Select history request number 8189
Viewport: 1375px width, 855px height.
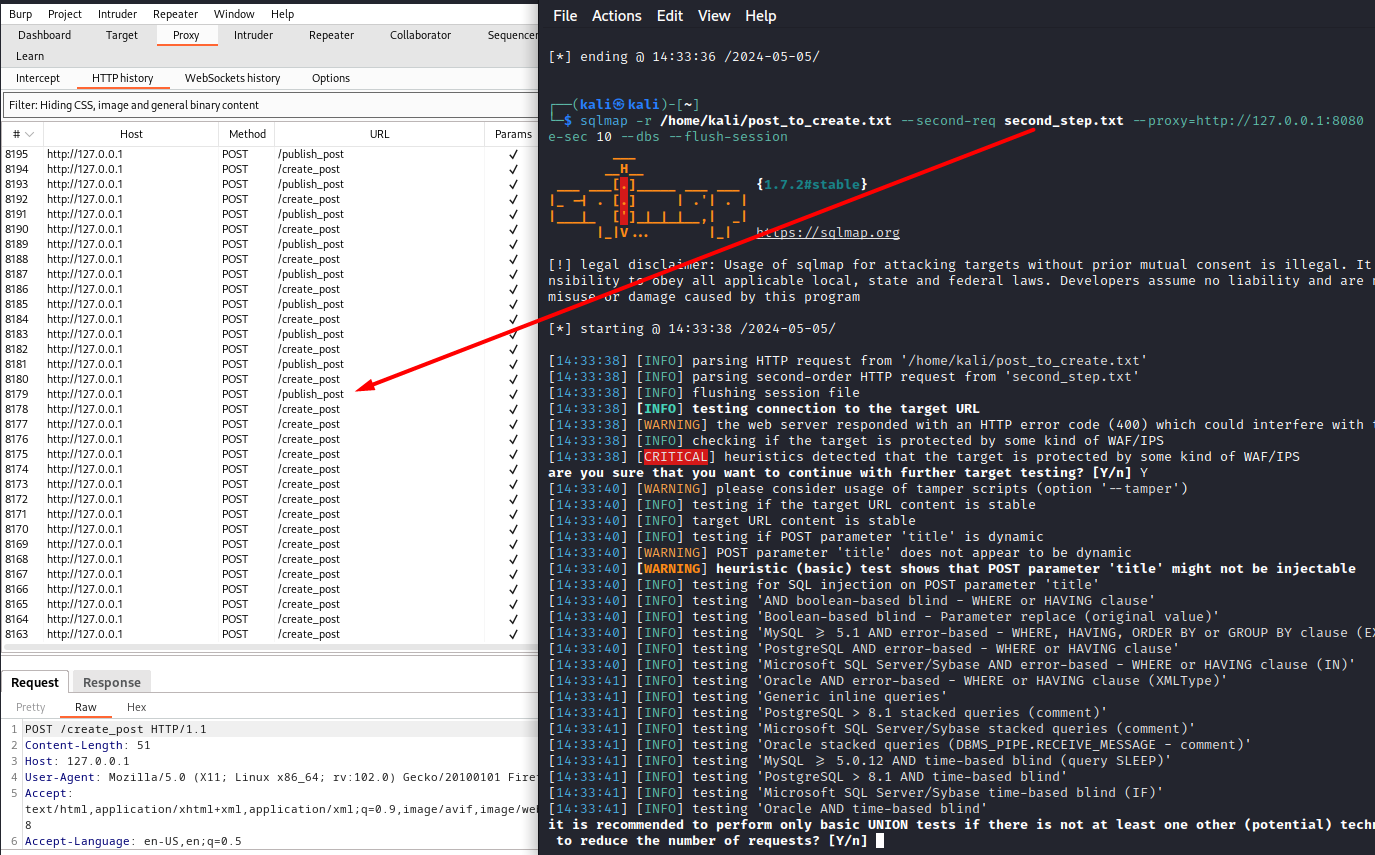pos(270,244)
